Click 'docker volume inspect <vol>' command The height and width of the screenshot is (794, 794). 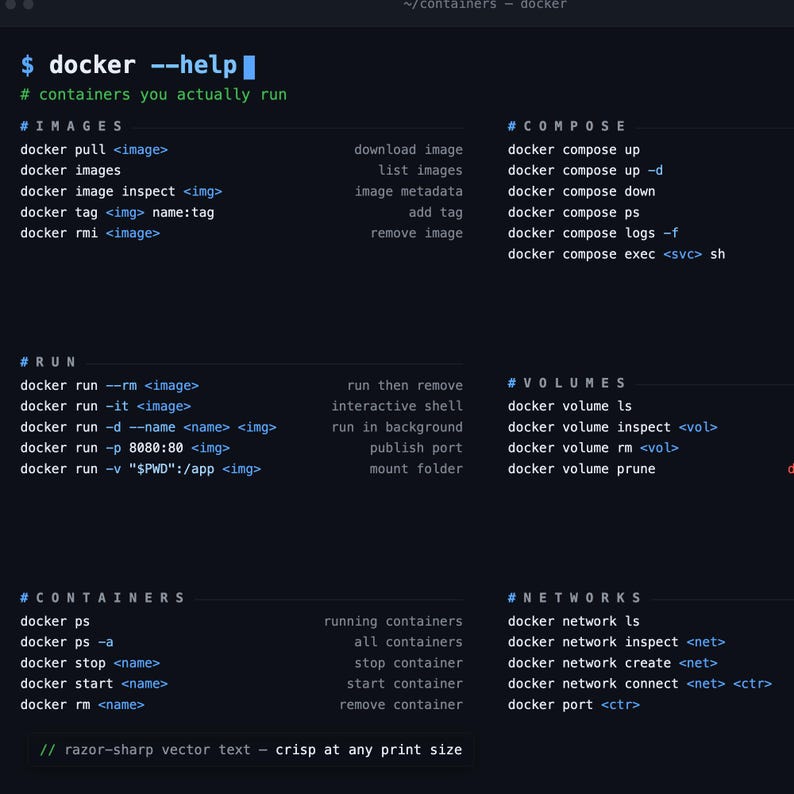[x=613, y=427]
